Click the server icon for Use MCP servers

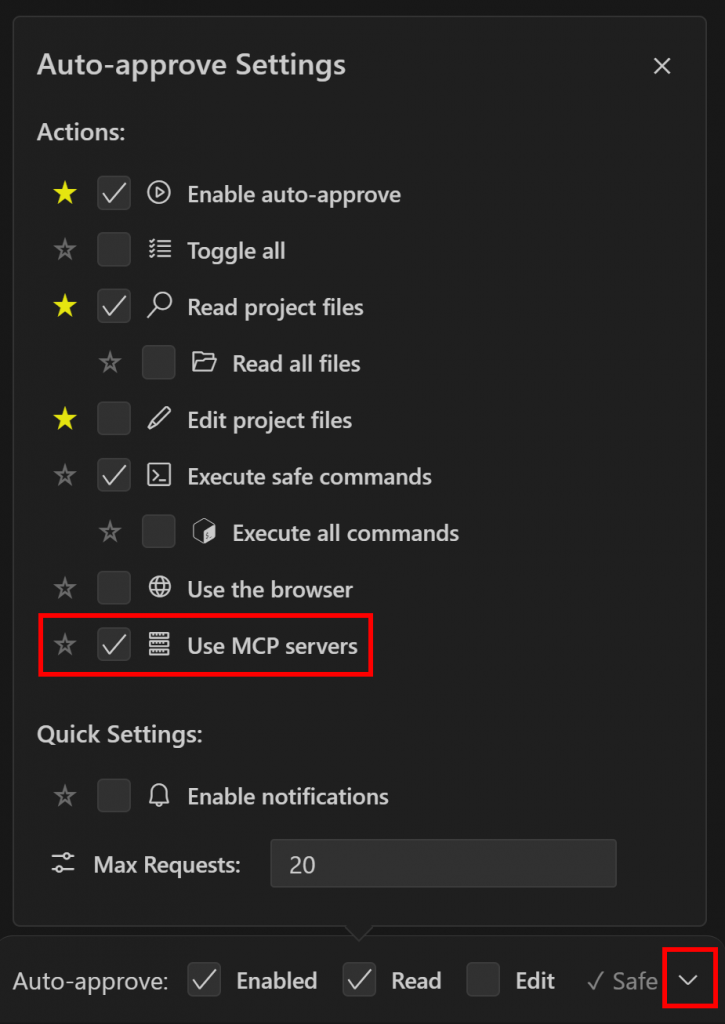[160, 645]
